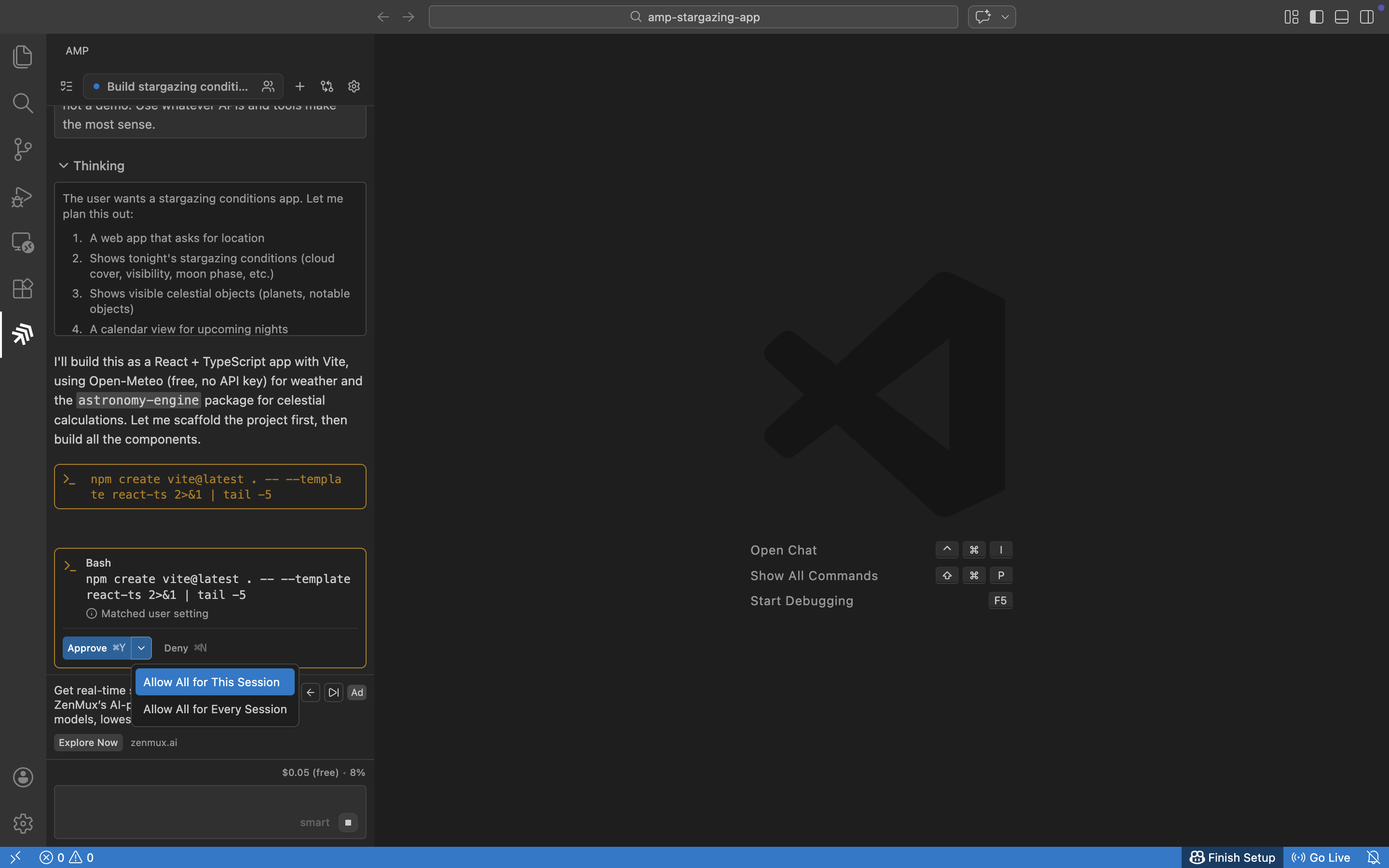
Task: Toggle the secondary side bar
Action: click(x=1367, y=17)
